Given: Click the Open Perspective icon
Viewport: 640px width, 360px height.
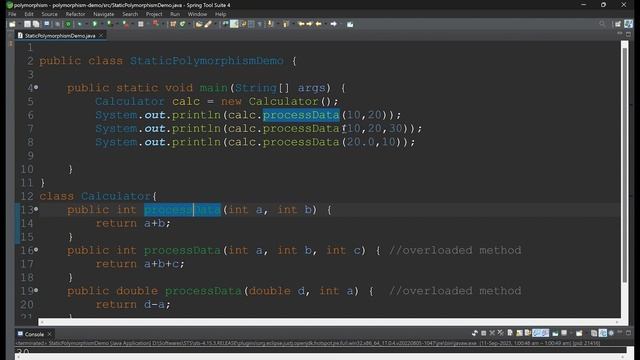Looking at the screenshot, I should pos(618,24).
